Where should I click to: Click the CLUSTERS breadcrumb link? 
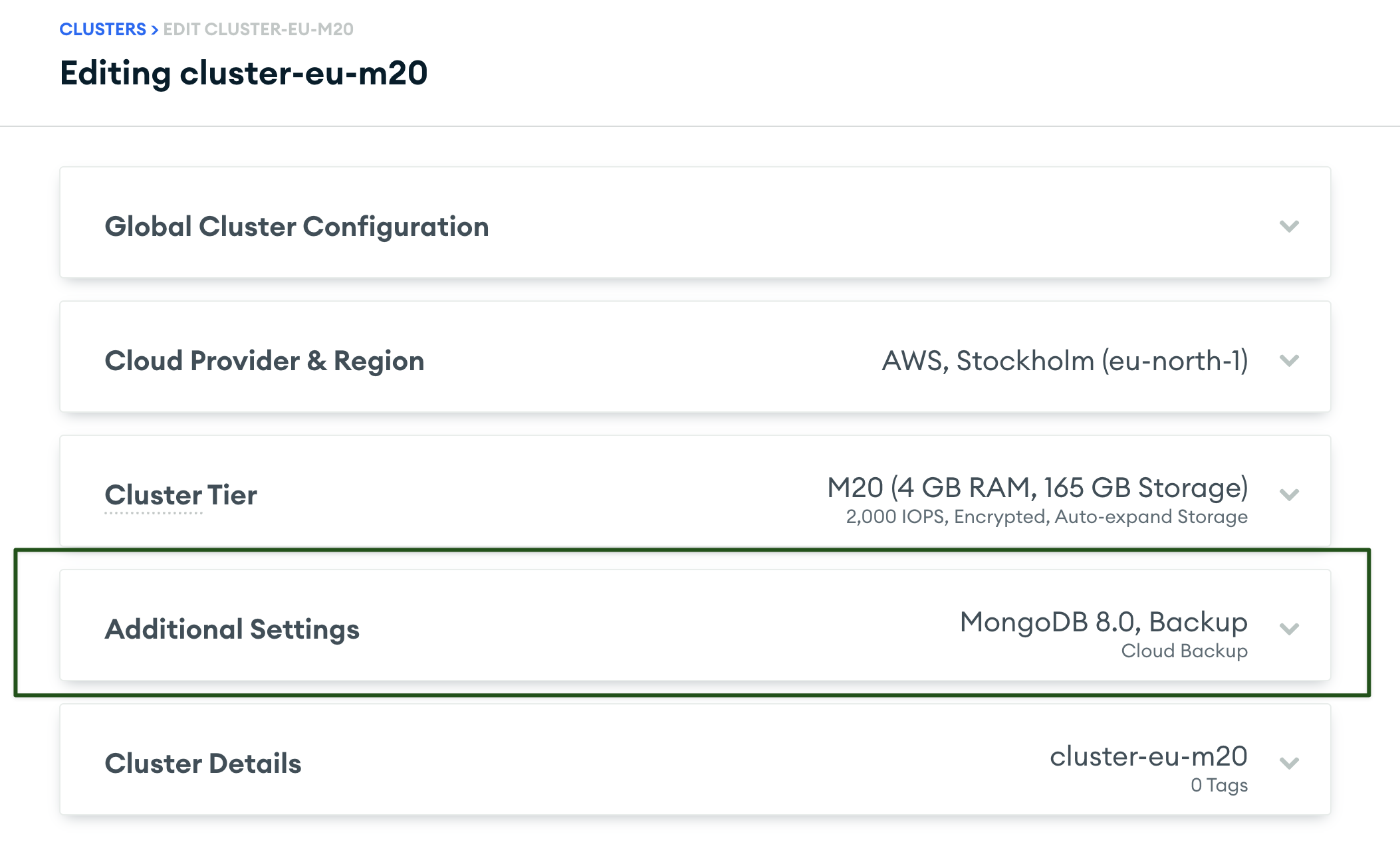point(102,29)
